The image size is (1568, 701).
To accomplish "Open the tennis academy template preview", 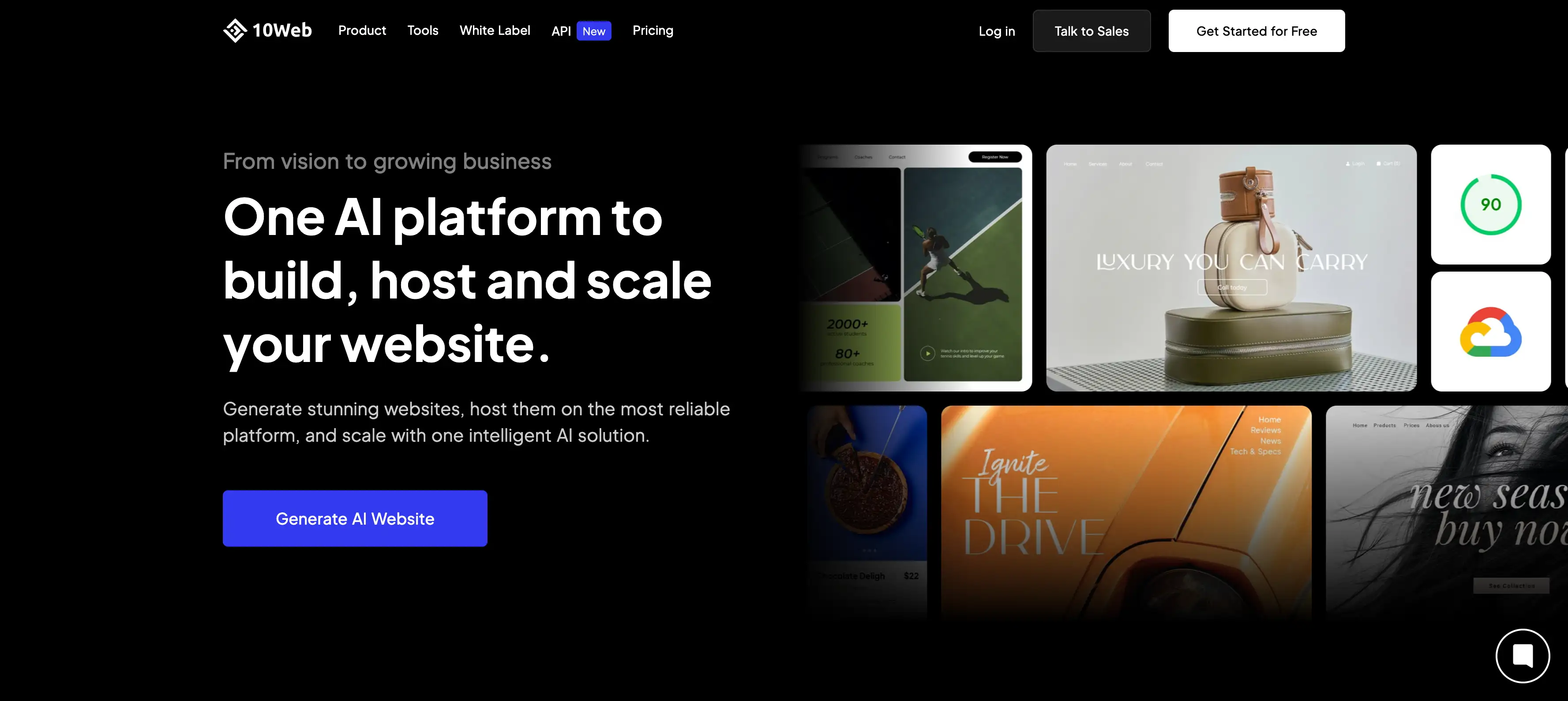I will coord(916,268).
